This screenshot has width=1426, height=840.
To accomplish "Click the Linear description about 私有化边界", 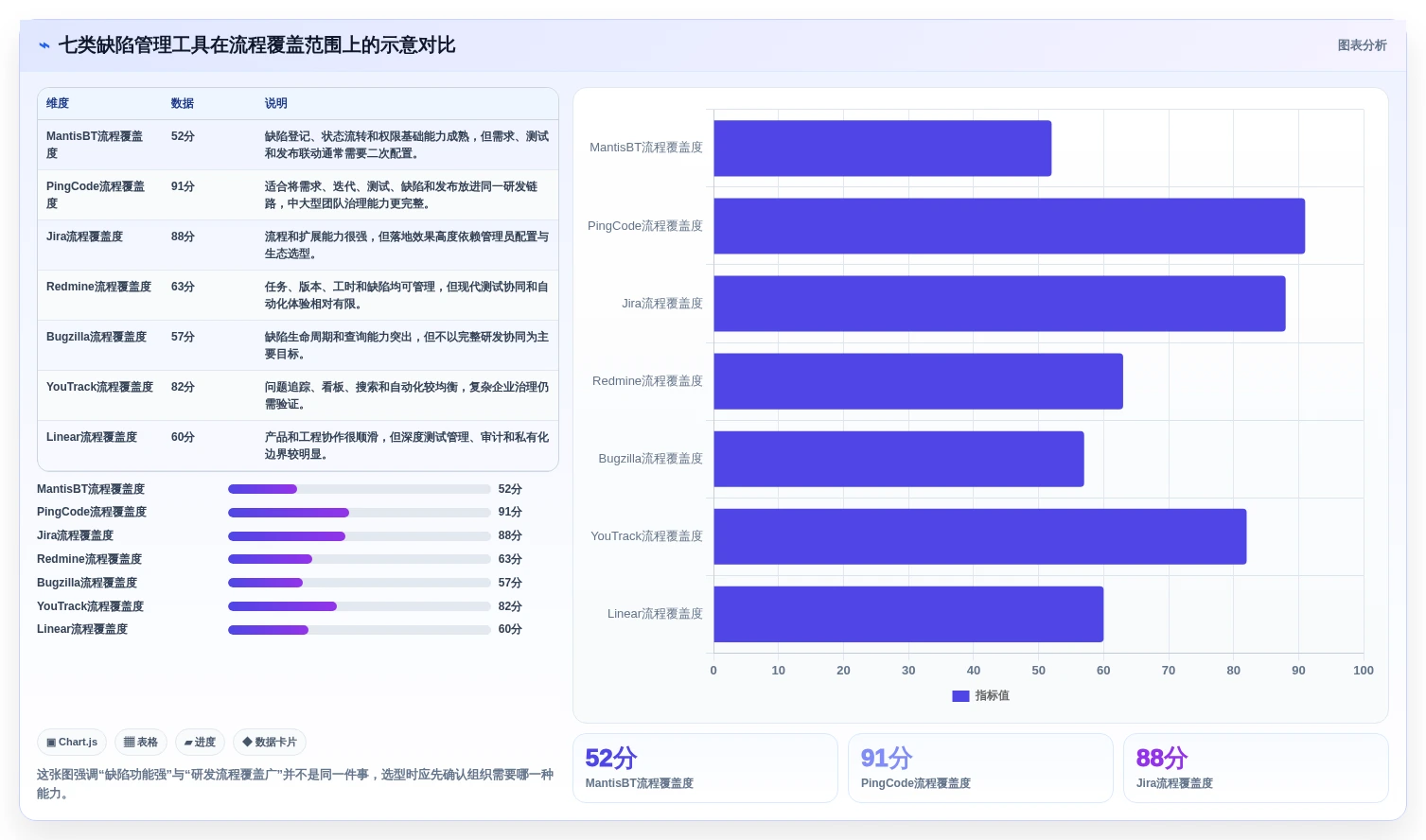I will point(407,446).
